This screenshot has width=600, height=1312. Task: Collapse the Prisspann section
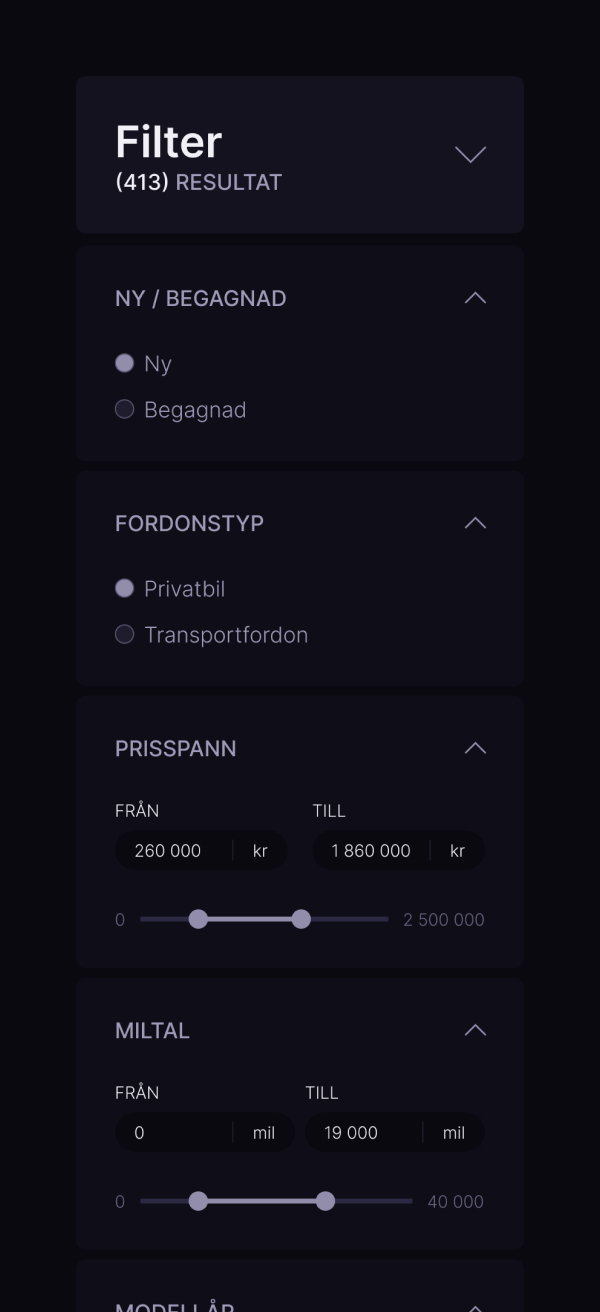click(475, 748)
